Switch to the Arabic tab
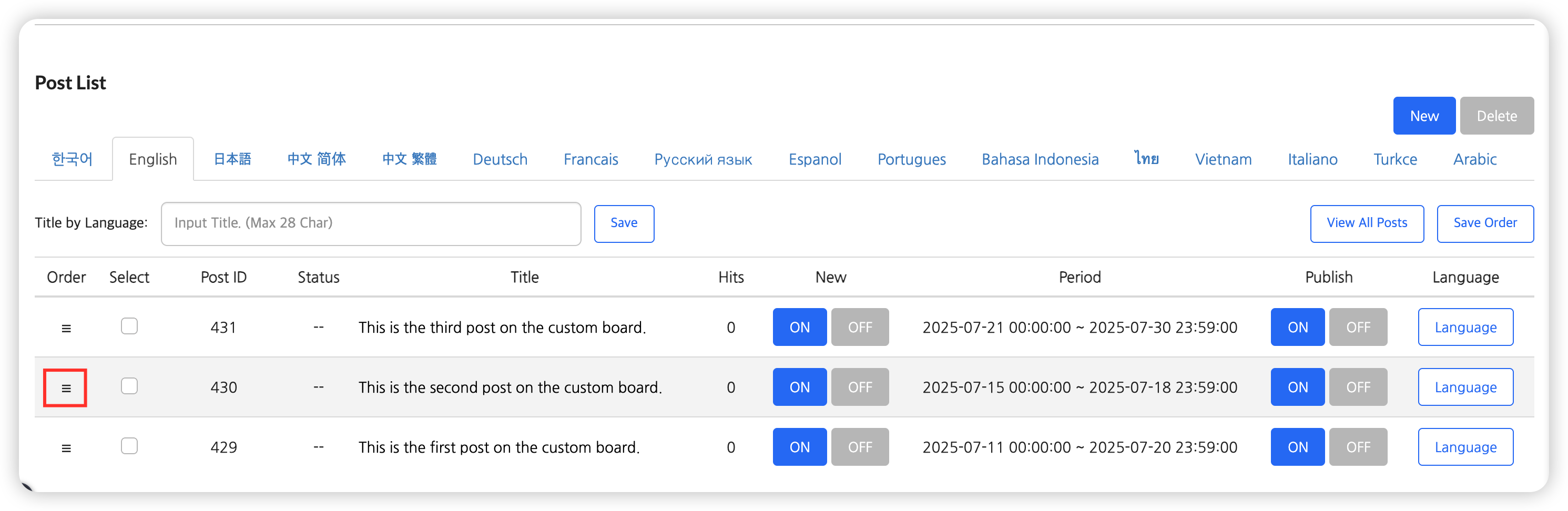The image size is (1568, 511). [1474, 159]
